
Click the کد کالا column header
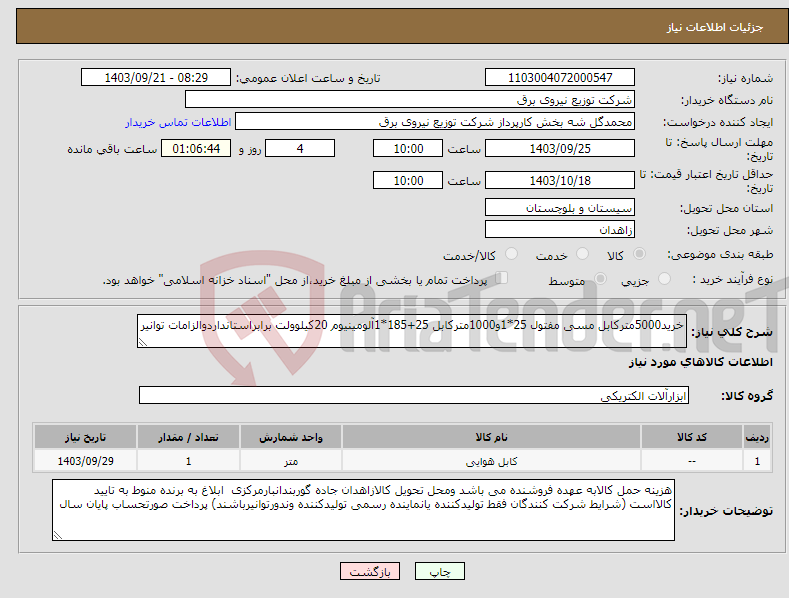[x=691, y=437]
